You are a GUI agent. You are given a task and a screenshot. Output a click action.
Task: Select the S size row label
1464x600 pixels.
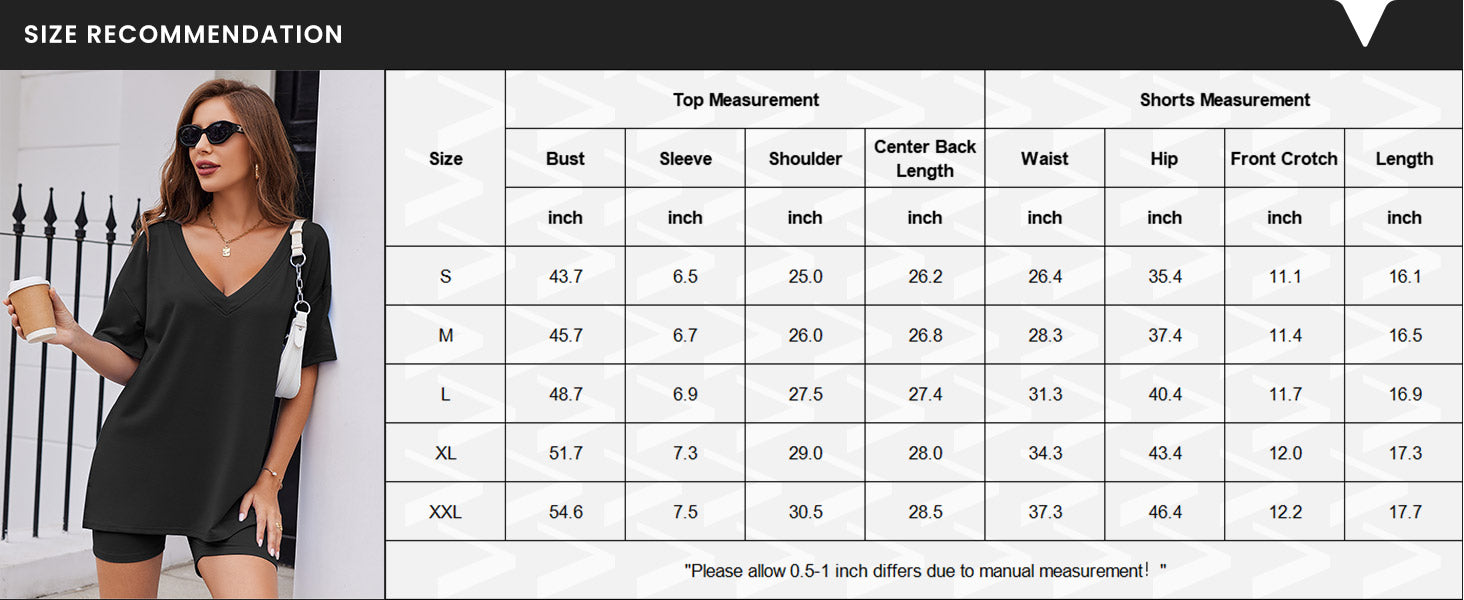click(445, 276)
